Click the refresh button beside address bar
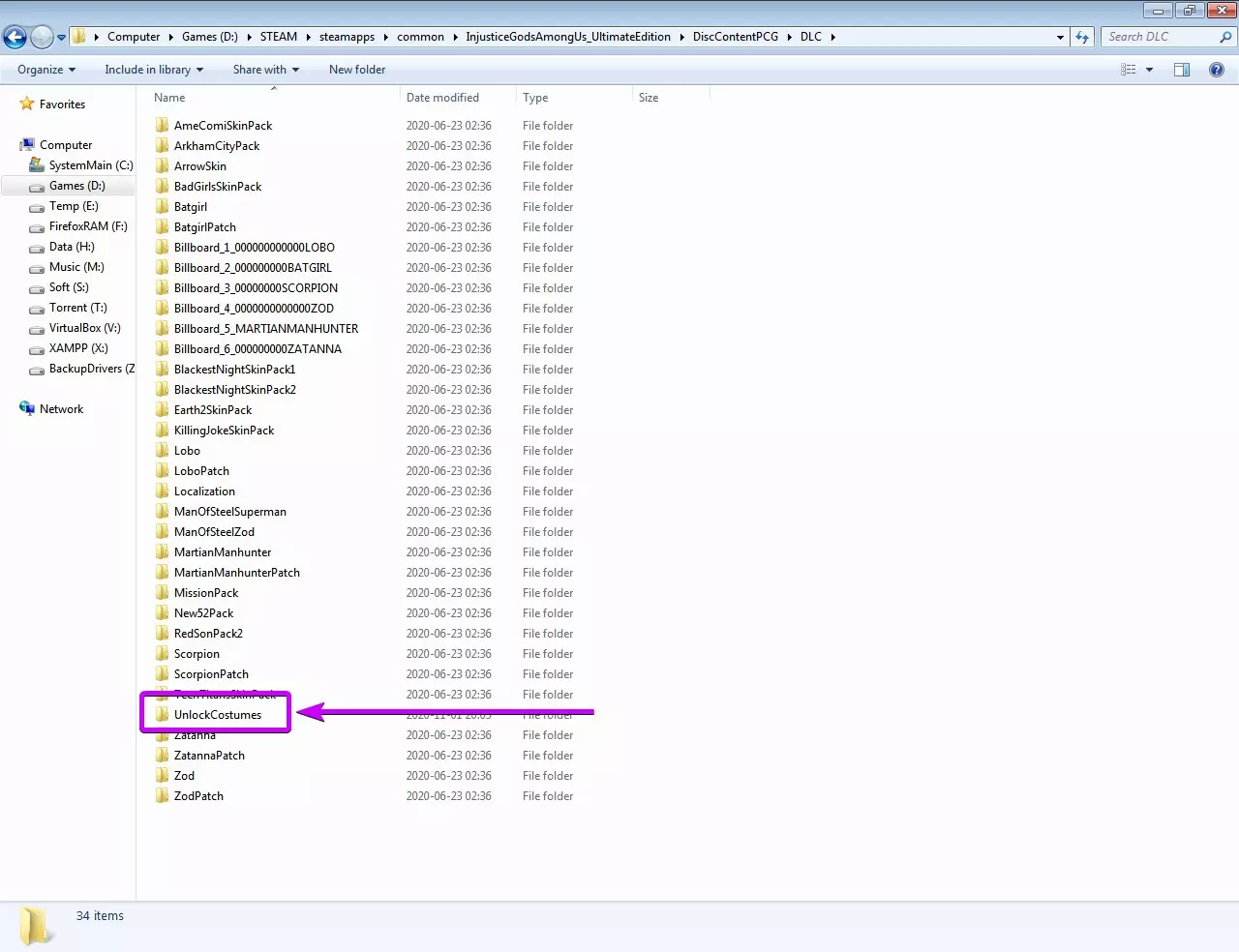The height and width of the screenshot is (952, 1239). 1082,37
